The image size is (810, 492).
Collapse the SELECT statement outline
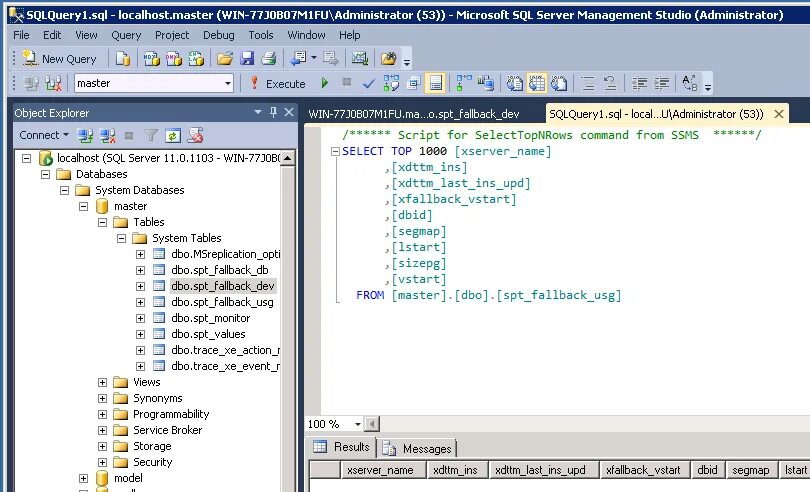(x=335, y=151)
